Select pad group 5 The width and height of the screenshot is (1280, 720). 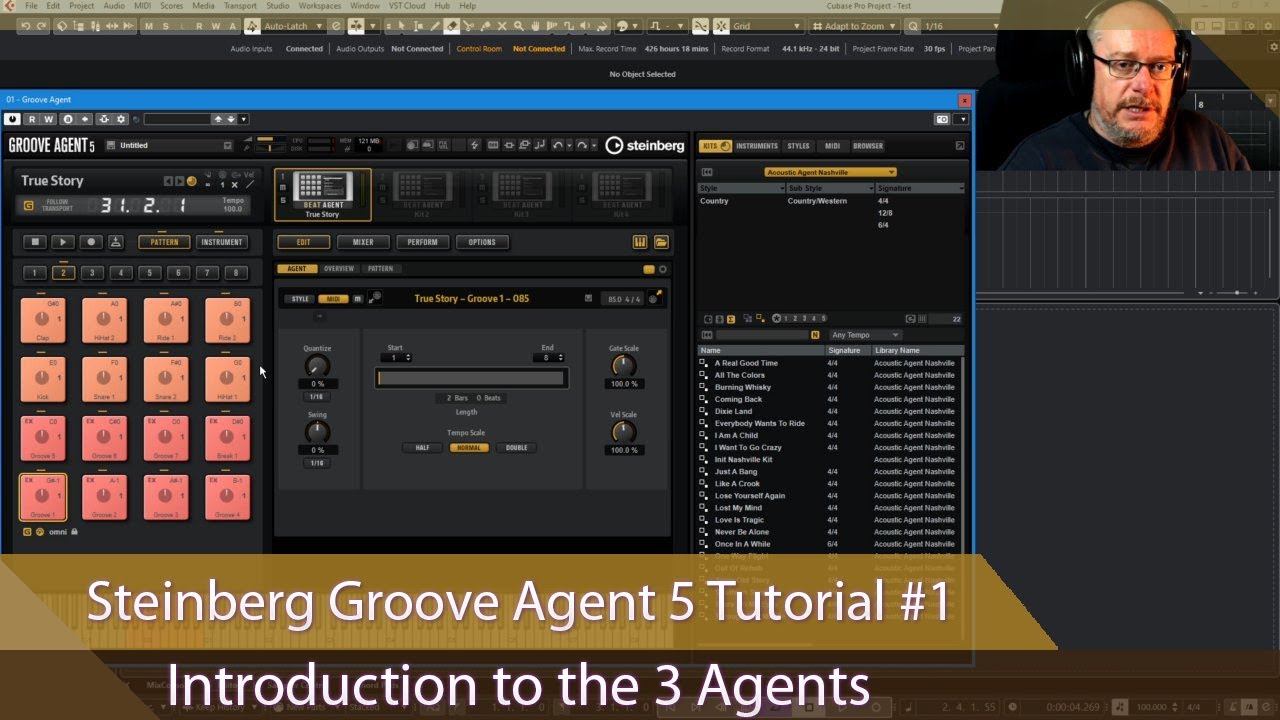pos(150,272)
